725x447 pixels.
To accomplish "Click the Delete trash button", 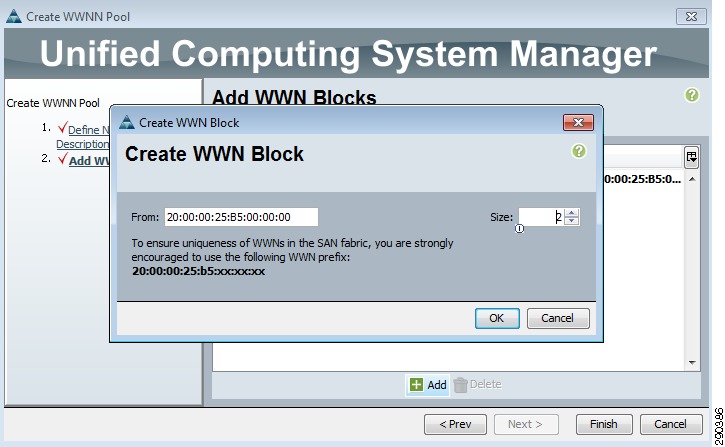I will click(478, 385).
